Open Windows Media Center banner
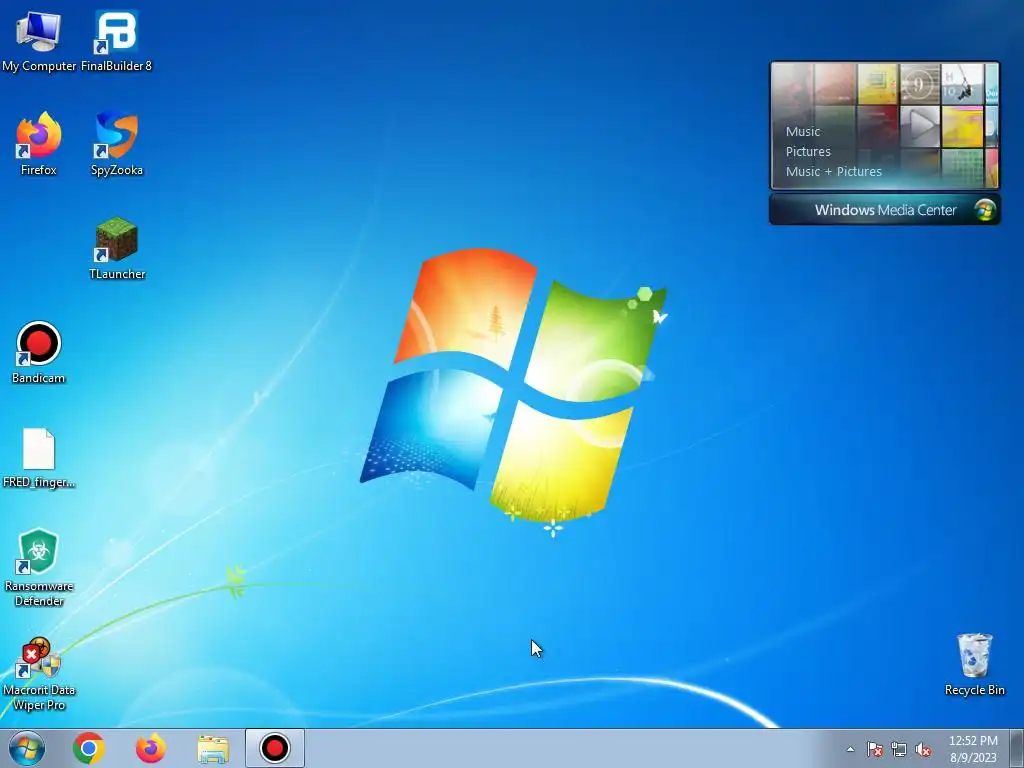 pyautogui.click(x=885, y=210)
